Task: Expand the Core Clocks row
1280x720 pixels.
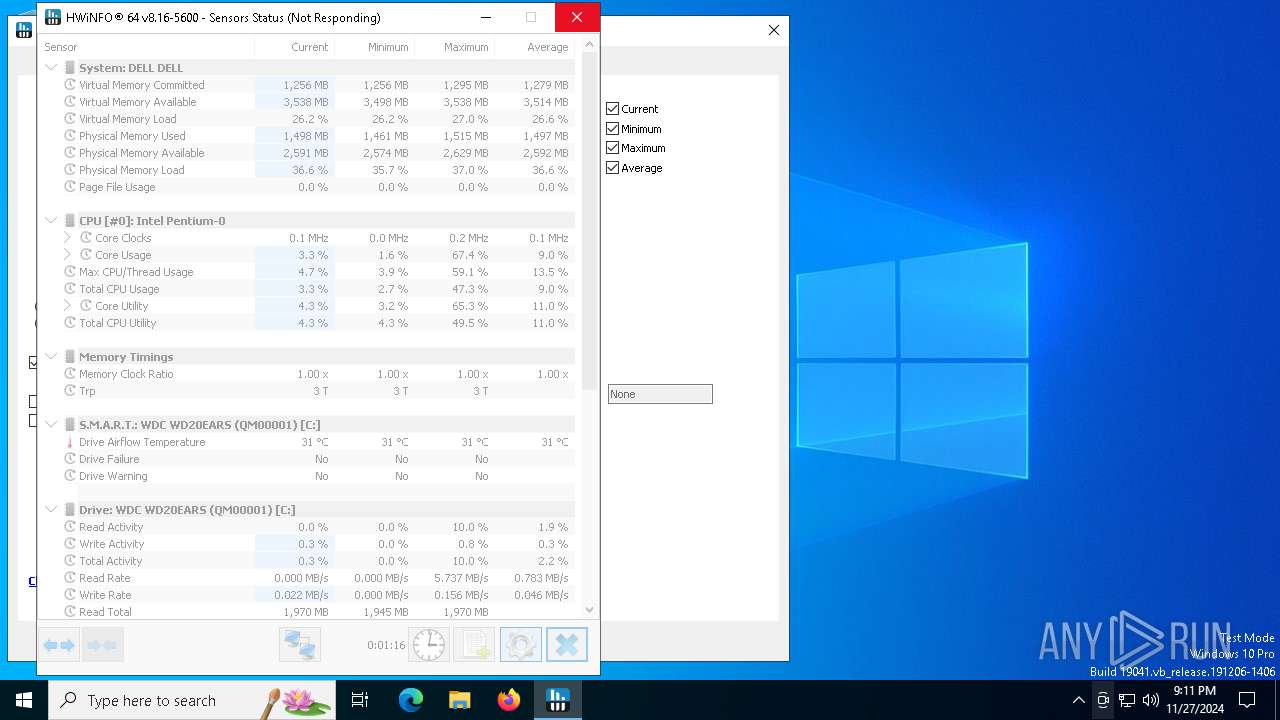Action: (x=67, y=238)
